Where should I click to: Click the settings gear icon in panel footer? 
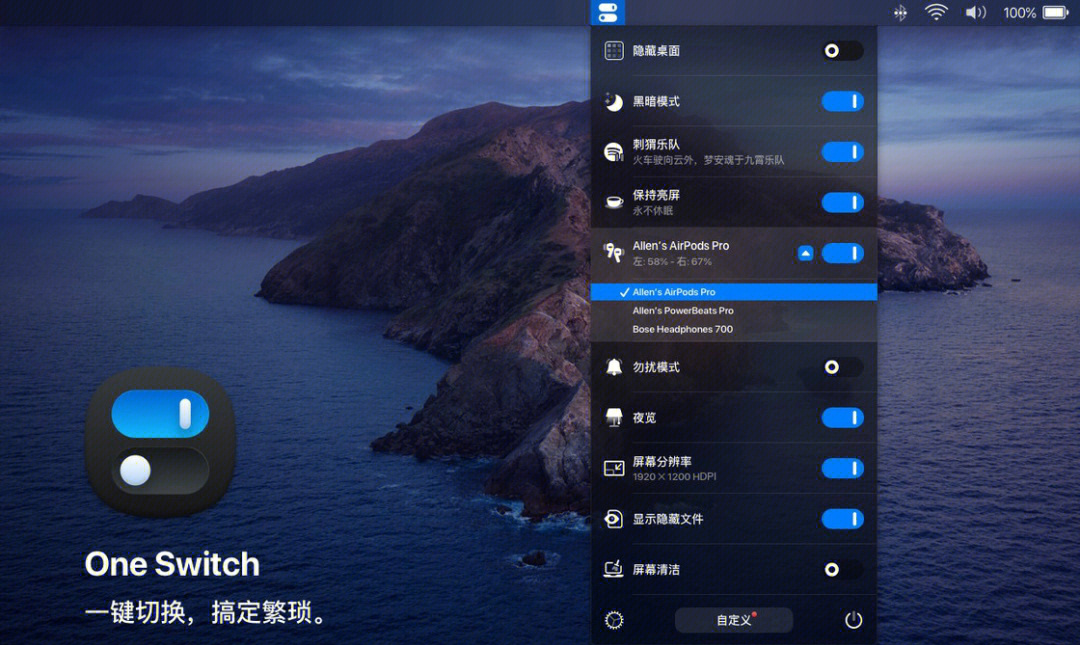tap(614, 620)
